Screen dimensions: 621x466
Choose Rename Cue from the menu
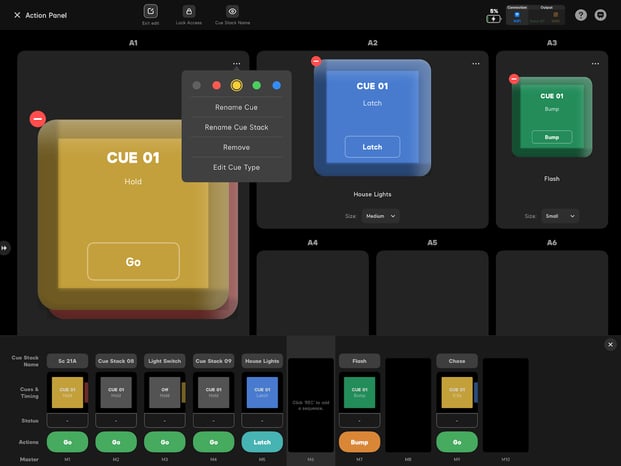[x=236, y=107]
